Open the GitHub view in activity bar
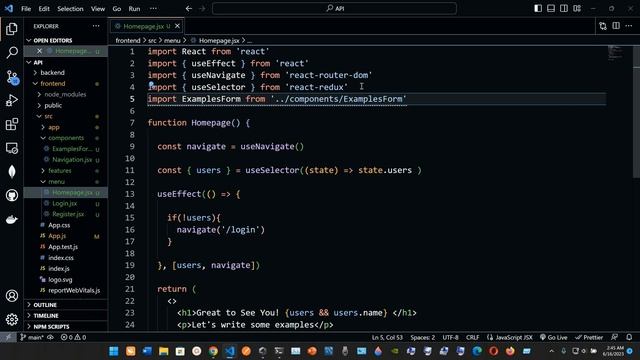Image resolution: width=640 pixels, height=360 pixels. (x=12, y=196)
